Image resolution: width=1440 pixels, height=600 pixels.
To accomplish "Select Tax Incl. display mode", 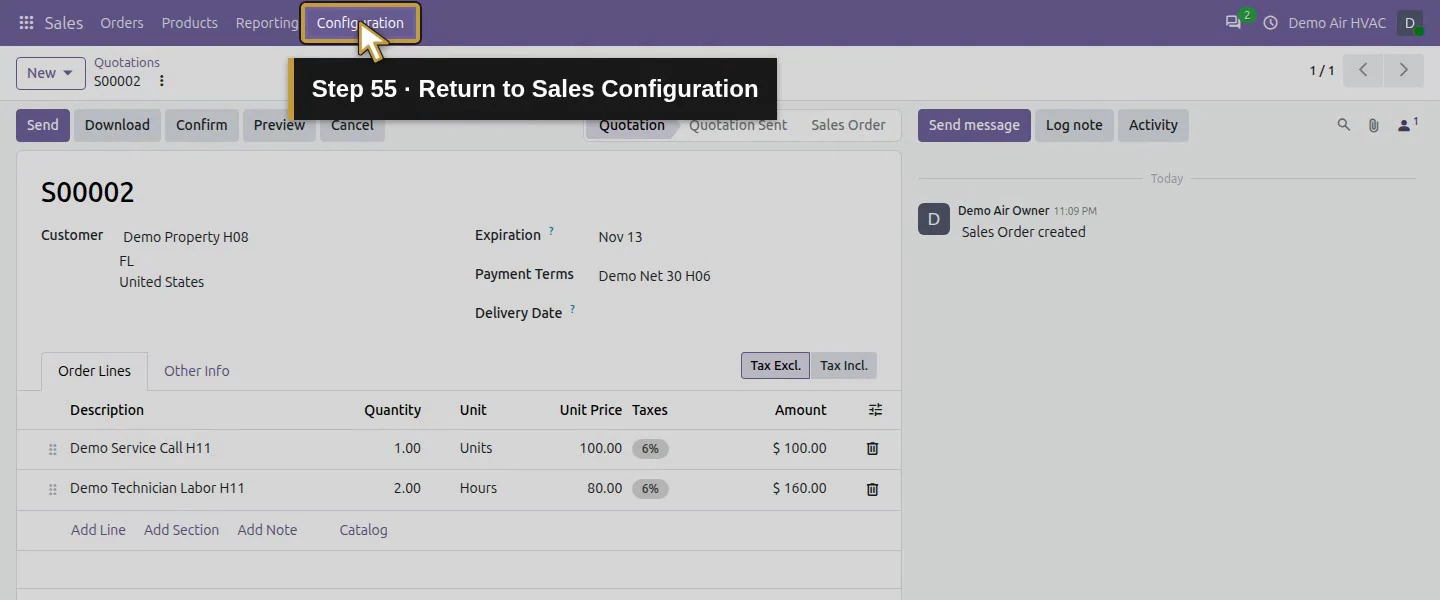I will (844, 365).
